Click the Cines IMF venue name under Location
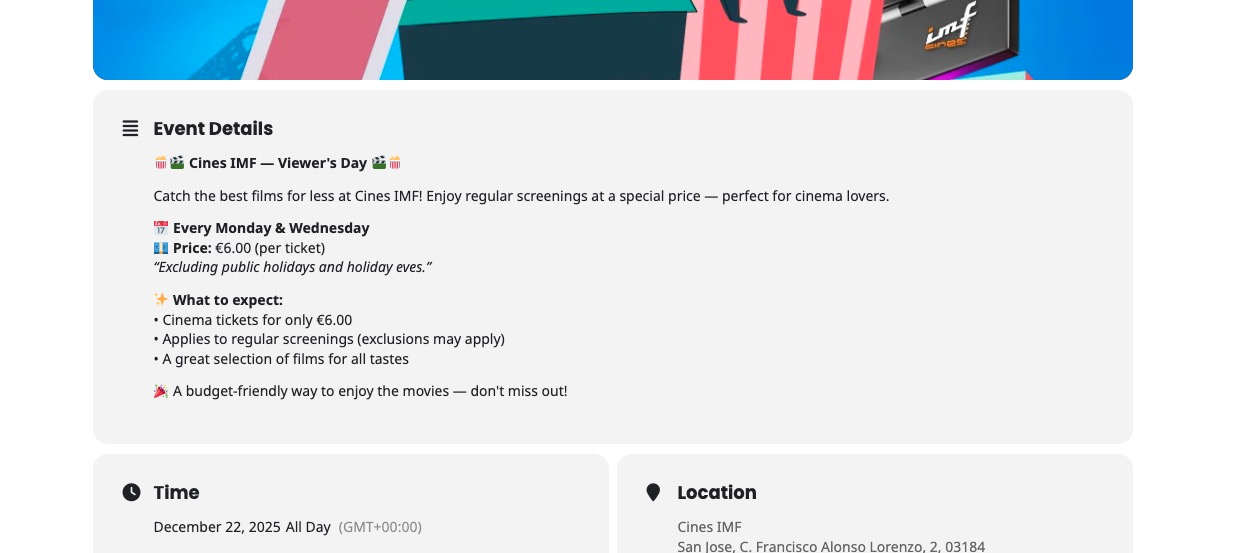The width and height of the screenshot is (1240, 553). coord(709,527)
